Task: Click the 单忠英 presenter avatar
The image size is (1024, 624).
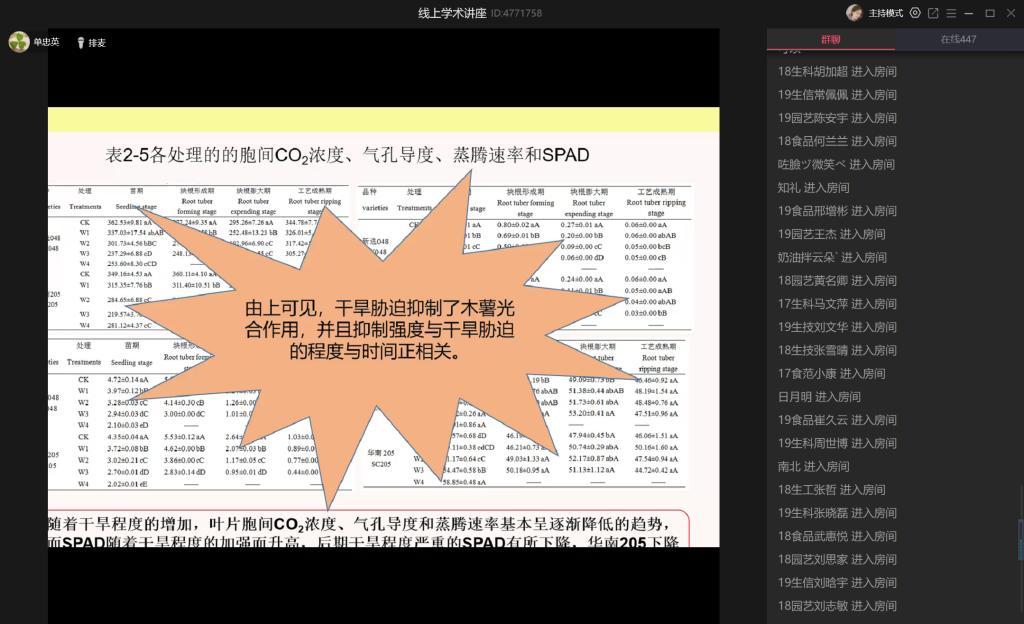Action: tap(19, 42)
